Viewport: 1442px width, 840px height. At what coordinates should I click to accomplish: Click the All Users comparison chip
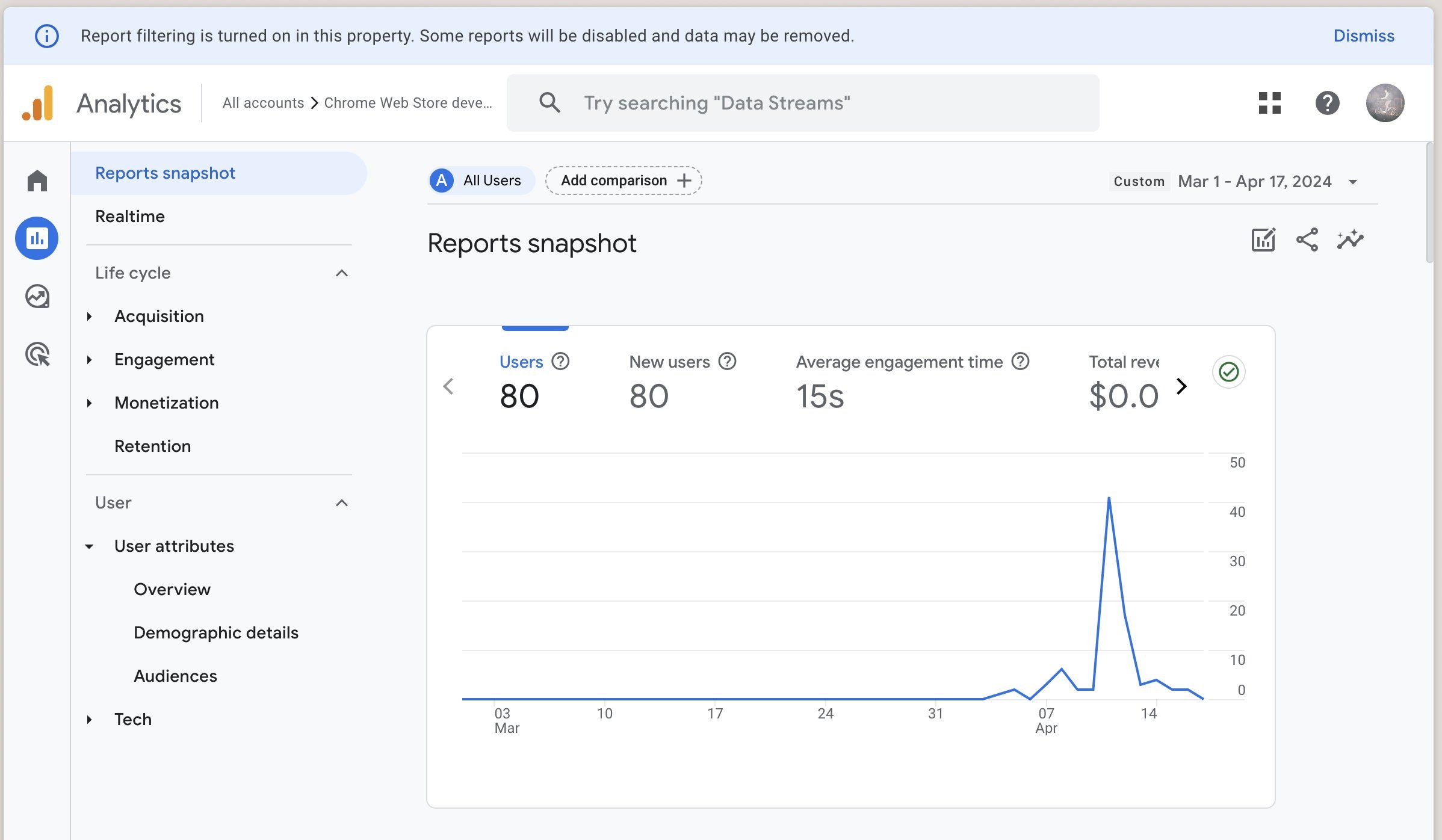click(481, 181)
